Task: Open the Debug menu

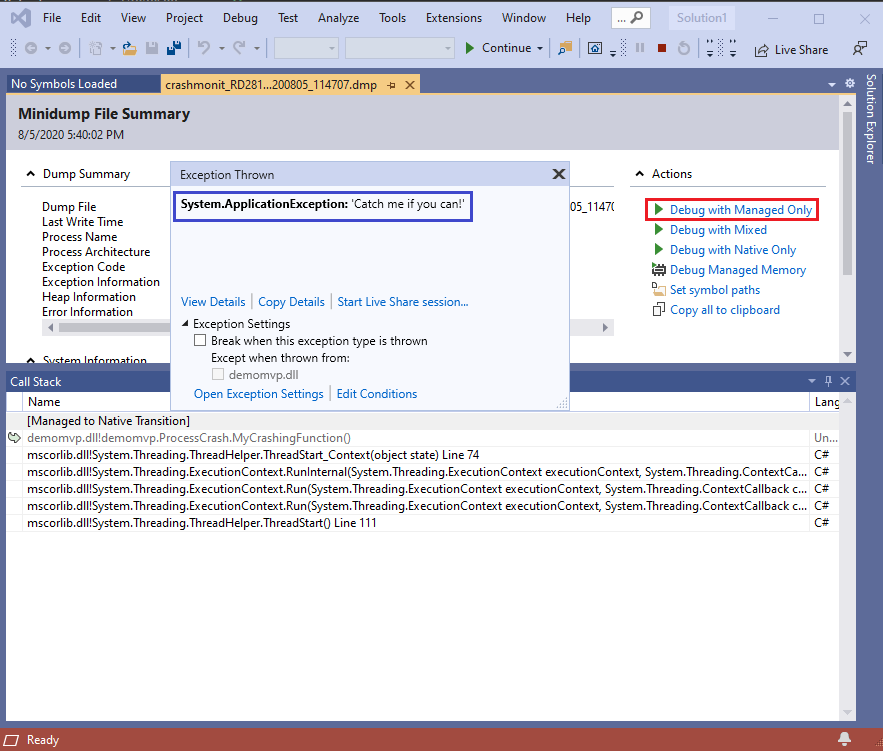Action: click(240, 17)
